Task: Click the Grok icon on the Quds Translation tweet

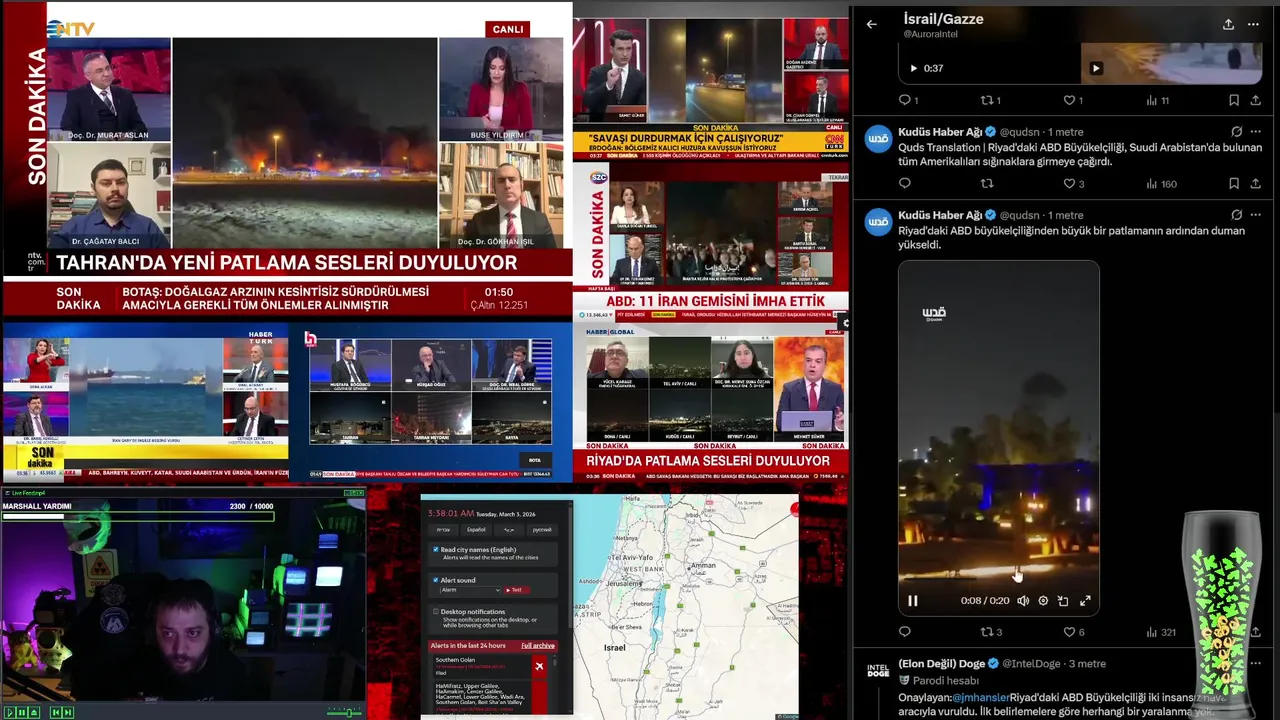Action: 1236,131
